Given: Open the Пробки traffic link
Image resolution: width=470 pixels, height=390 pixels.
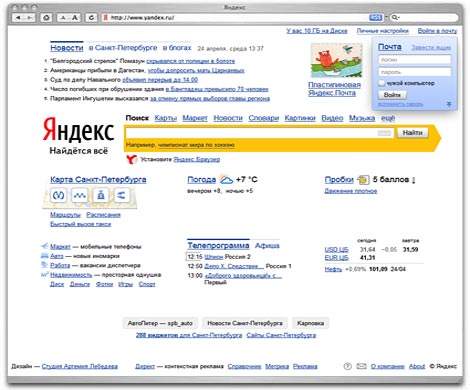Looking at the screenshot, I should (339, 180).
